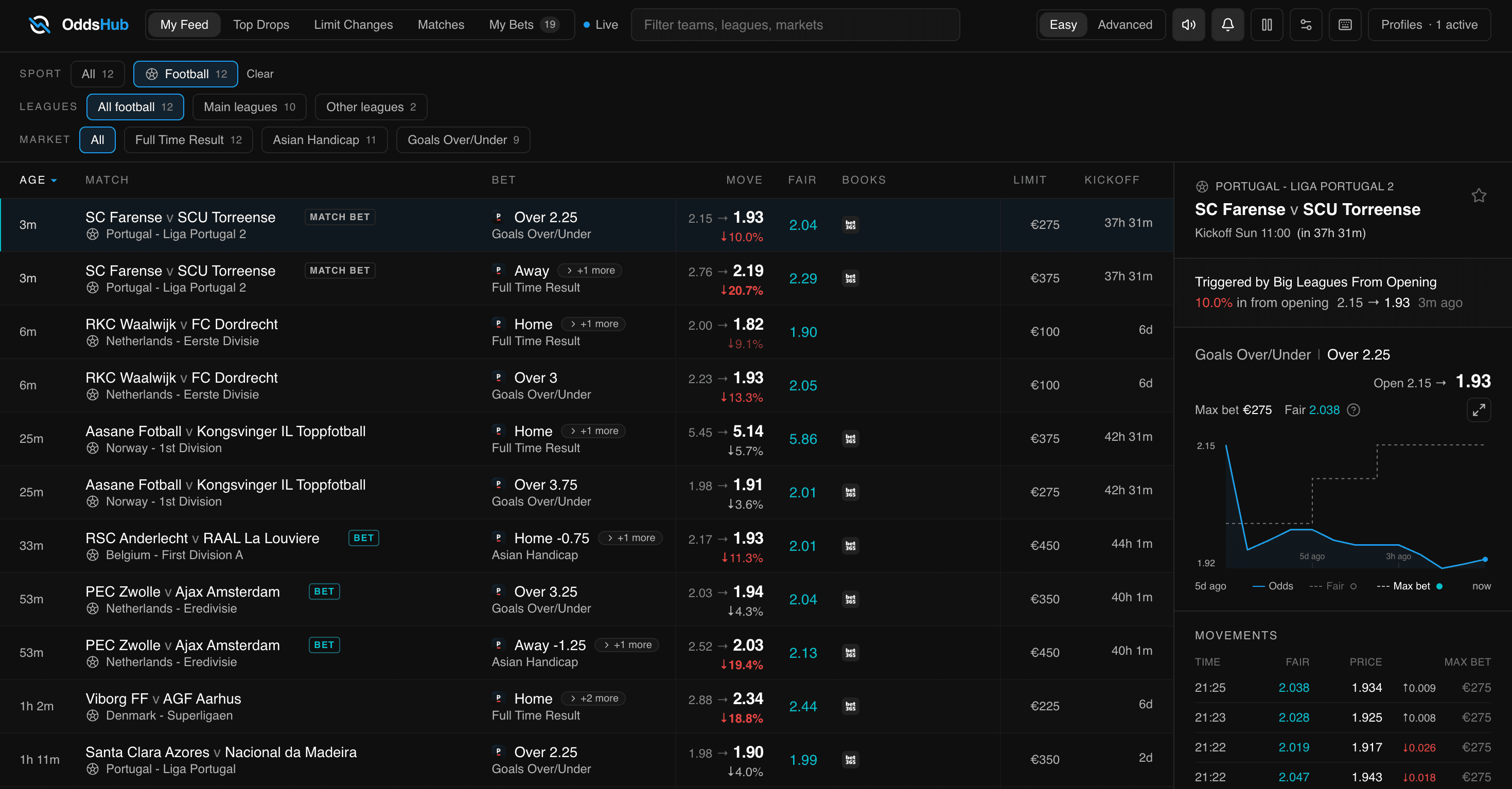Viewport: 1512px width, 789px height.
Task: Click bet365 icon in Over 3.75 row
Action: [x=851, y=492]
